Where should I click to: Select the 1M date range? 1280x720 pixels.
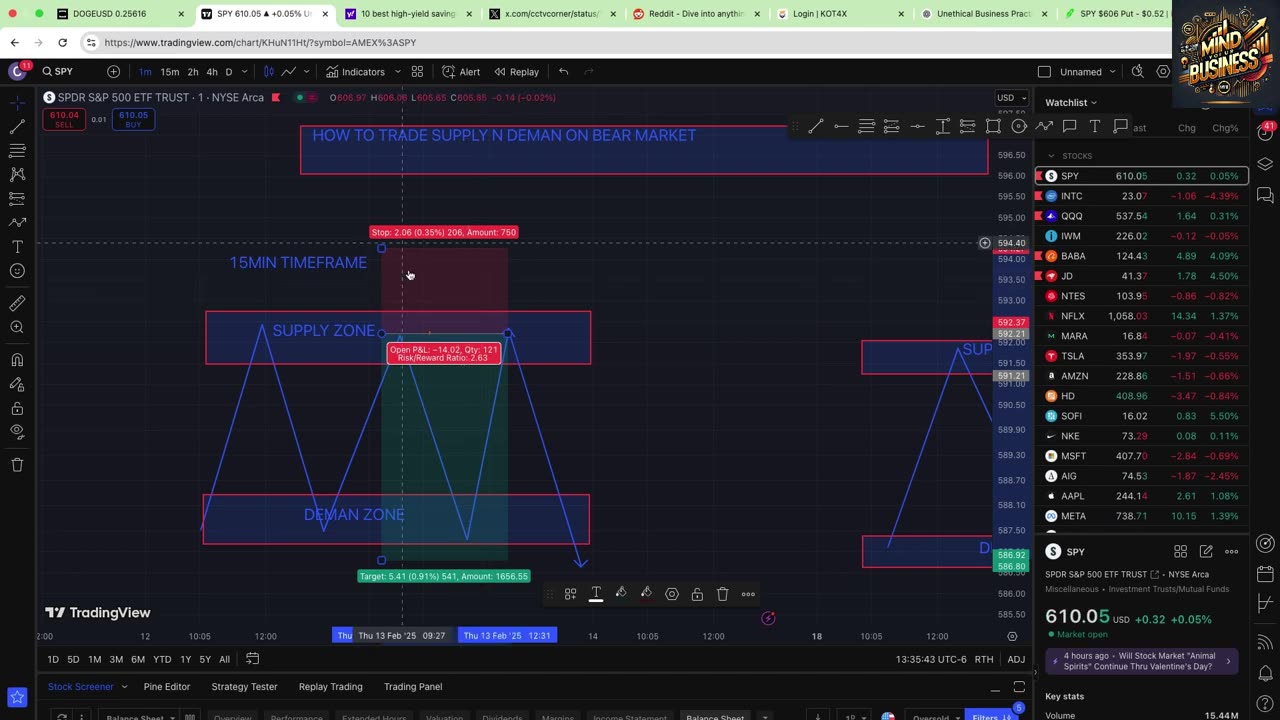point(94,659)
